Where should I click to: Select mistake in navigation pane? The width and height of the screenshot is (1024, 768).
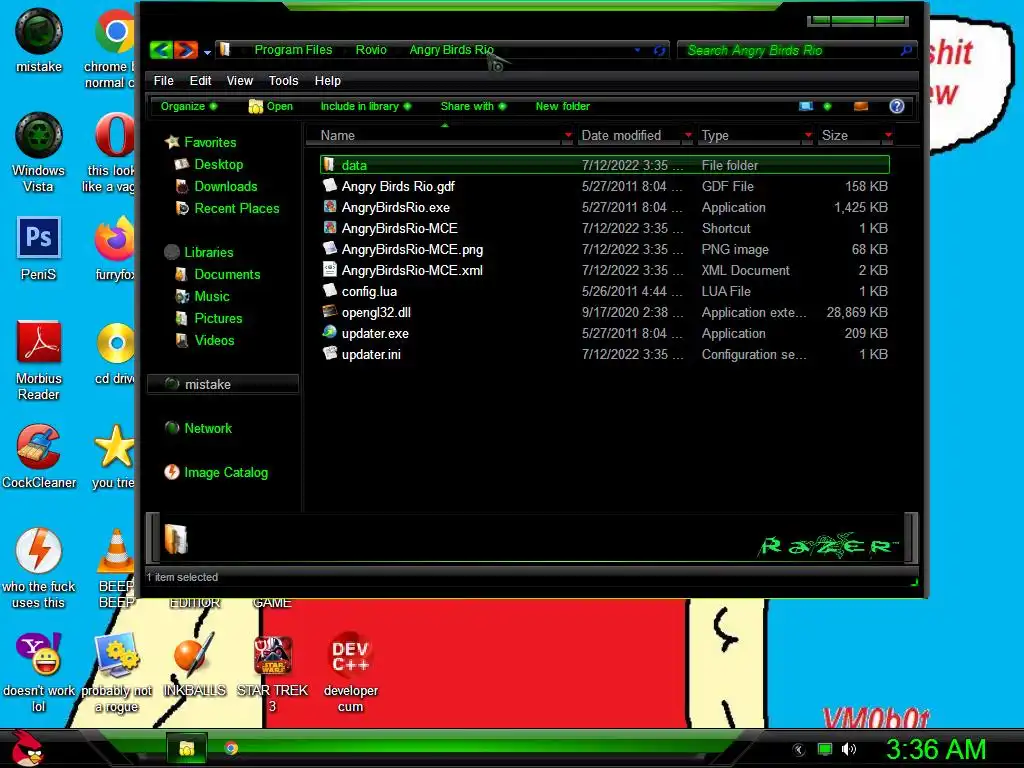click(223, 384)
